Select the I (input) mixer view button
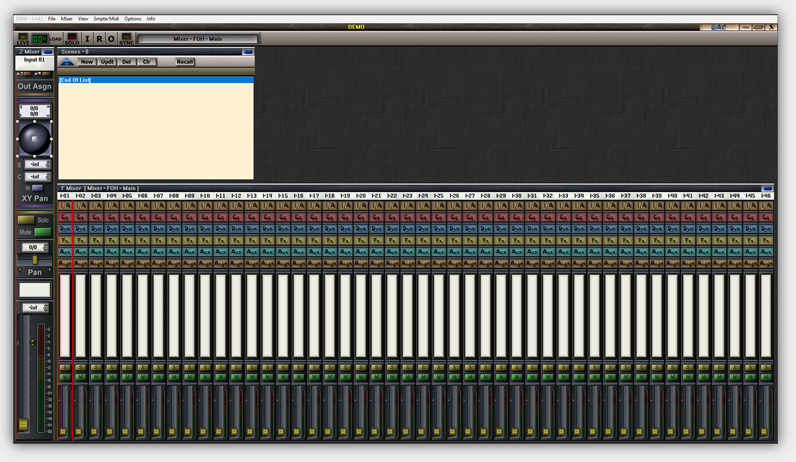796x462 pixels. point(87,39)
